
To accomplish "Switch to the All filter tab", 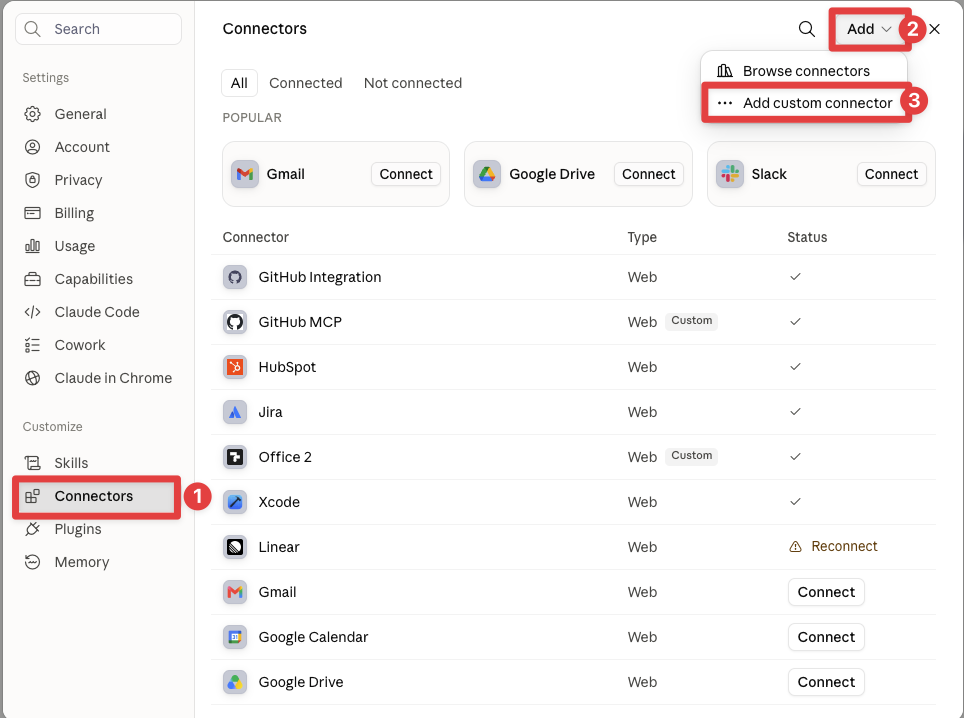I will pyautogui.click(x=239, y=83).
